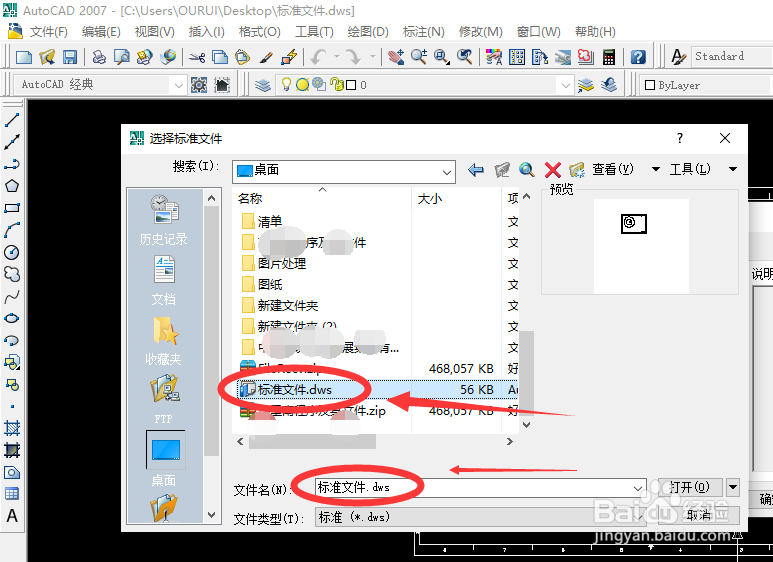Click the Copy icon in toolbar
Screen dimensions: 773x562
click(219, 57)
